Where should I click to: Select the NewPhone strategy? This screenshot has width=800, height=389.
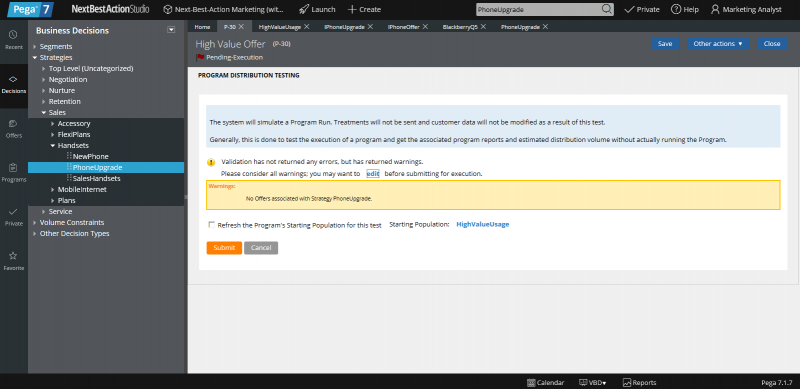point(90,156)
